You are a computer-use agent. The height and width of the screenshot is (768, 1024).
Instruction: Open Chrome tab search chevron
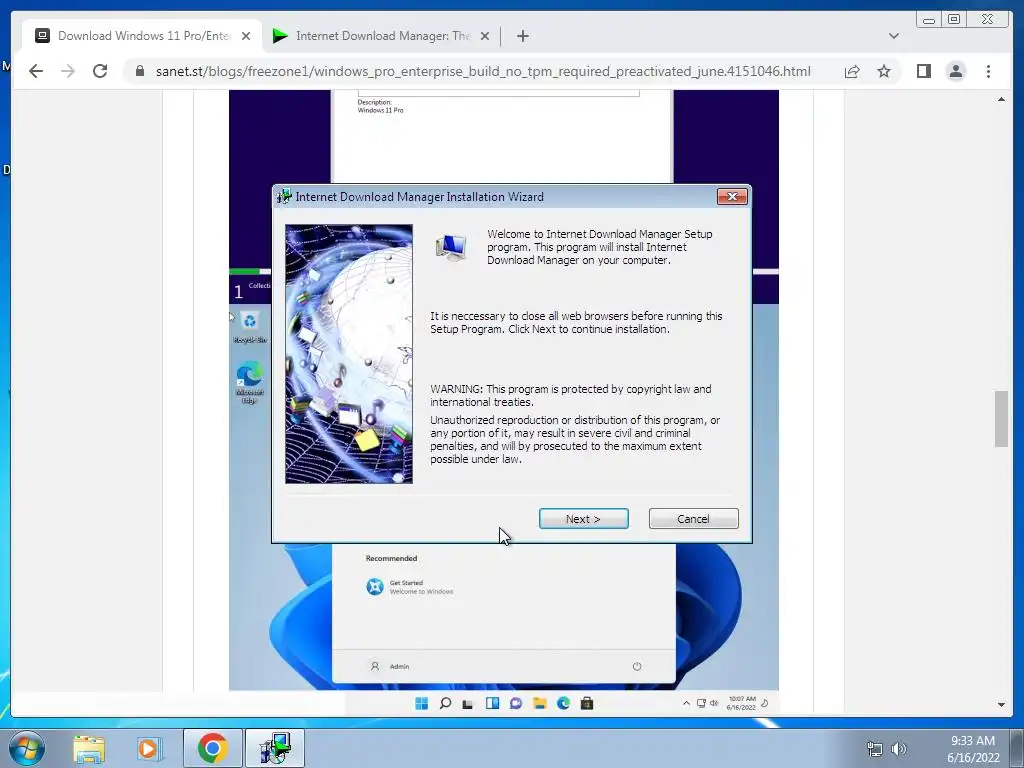(893, 36)
